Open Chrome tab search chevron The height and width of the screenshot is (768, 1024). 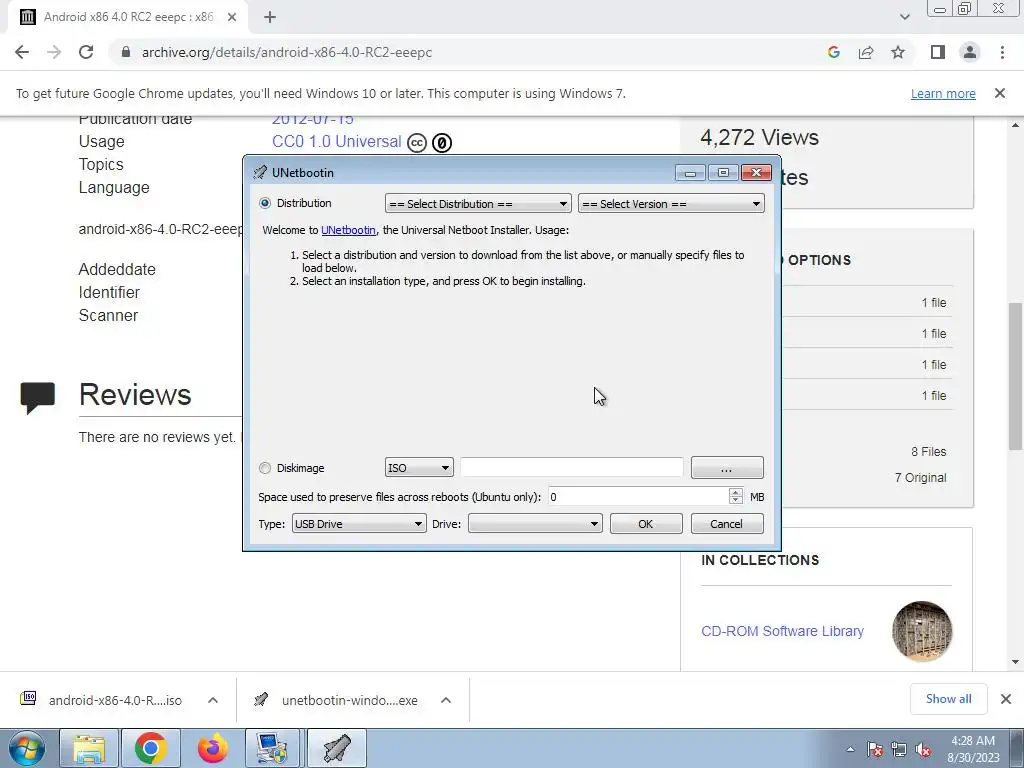click(904, 17)
